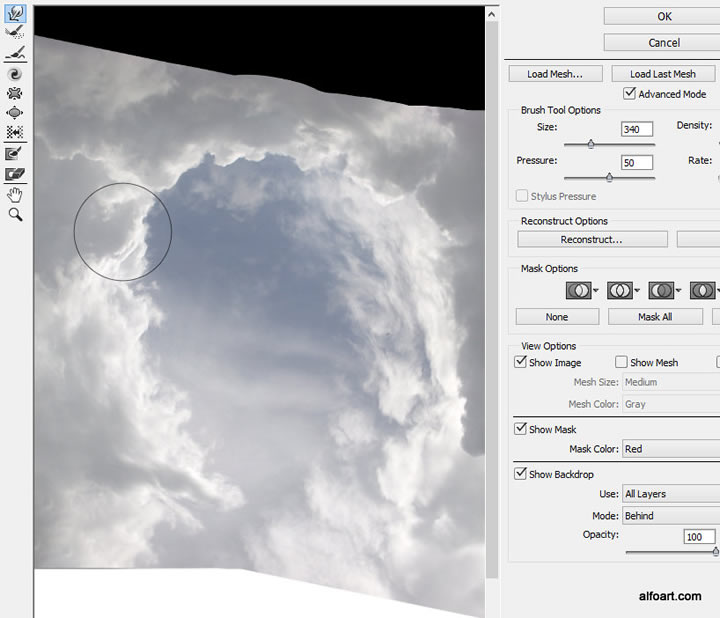This screenshot has height=618, width=720.
Task: Open the Mask Color dropdown
Action: pos(669,449)
